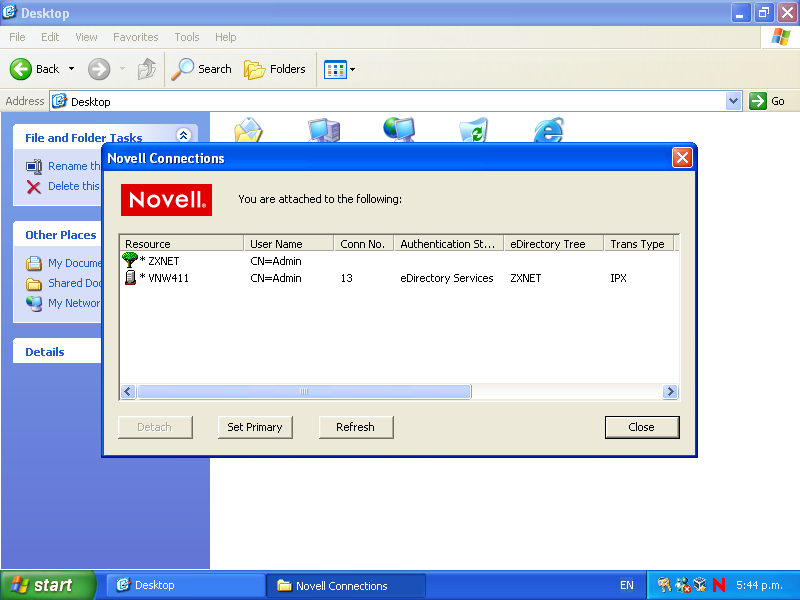Click the list's horizontal scrollbar left arrow
Image resolution: width=800 pixels, height=600 pixels.
pyautogui.click(x=128, y=391)
